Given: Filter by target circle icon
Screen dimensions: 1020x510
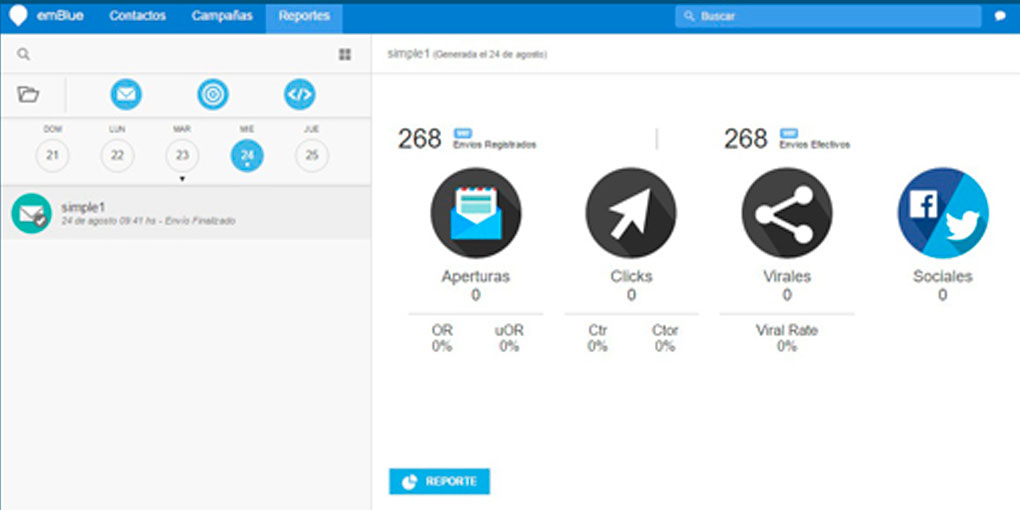Looking at the screenshot, I should [x=213, y=95].
